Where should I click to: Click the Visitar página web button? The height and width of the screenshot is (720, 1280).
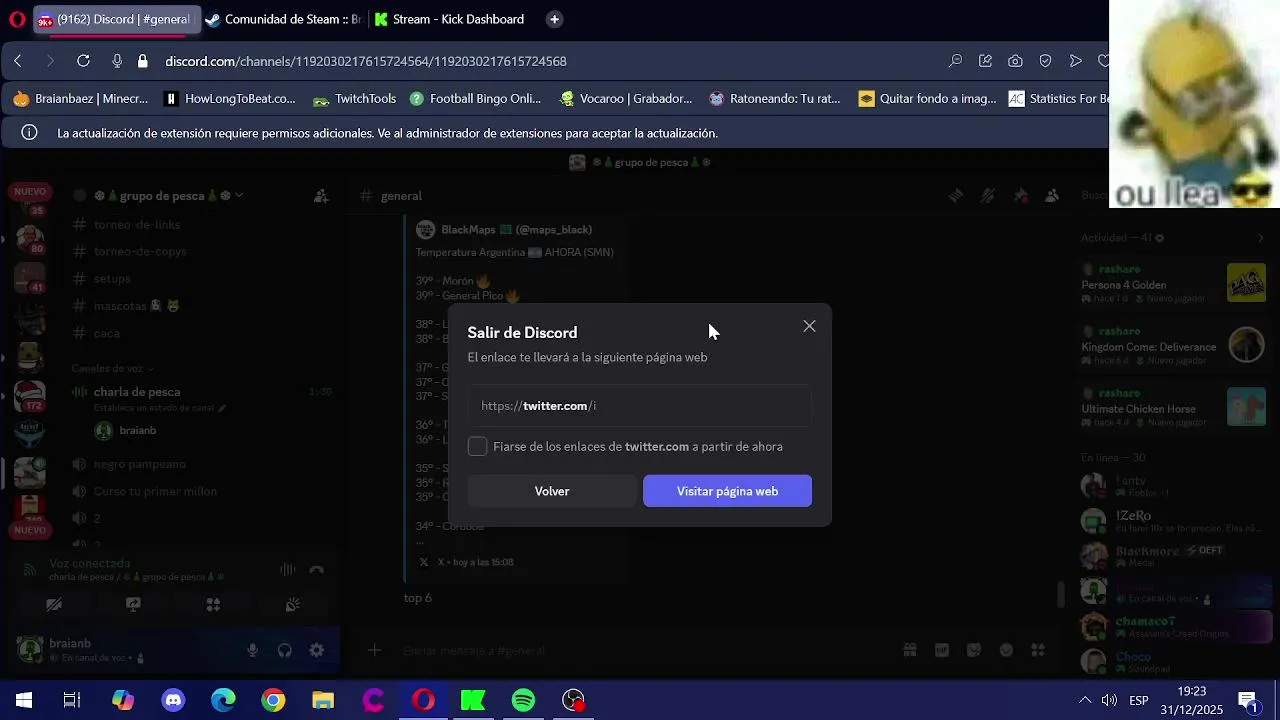727,491
